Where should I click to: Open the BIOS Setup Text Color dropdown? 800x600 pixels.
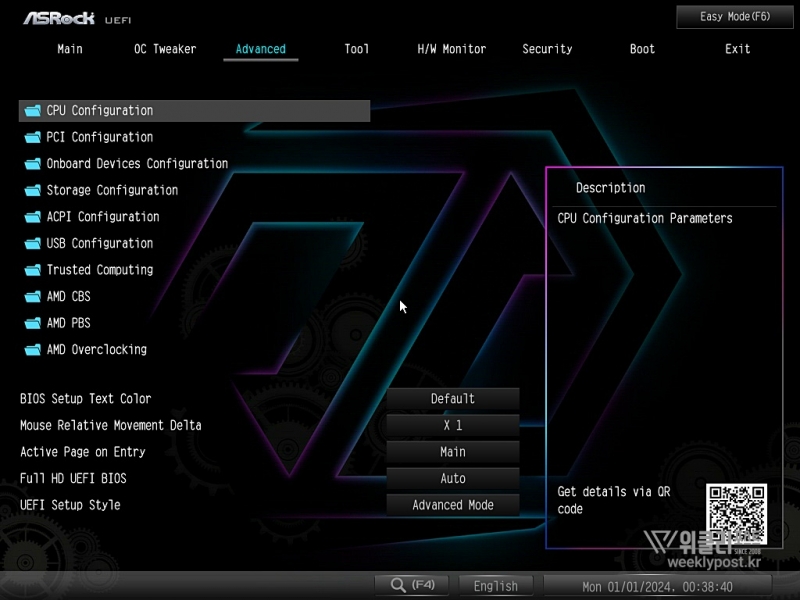point(453,399)
